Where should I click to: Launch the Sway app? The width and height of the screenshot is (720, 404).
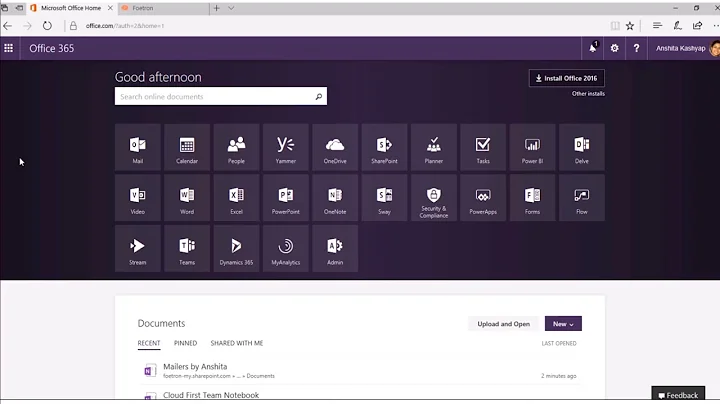[384, 198]
